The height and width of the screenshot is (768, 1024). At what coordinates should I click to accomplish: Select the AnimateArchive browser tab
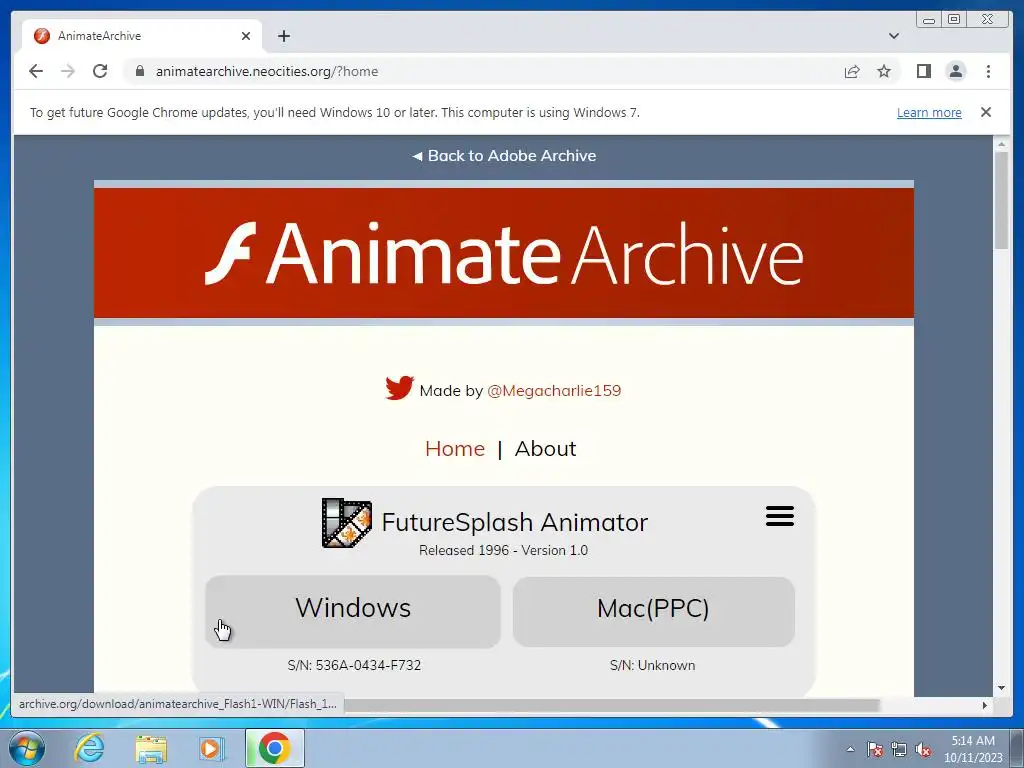coord(142,36)
